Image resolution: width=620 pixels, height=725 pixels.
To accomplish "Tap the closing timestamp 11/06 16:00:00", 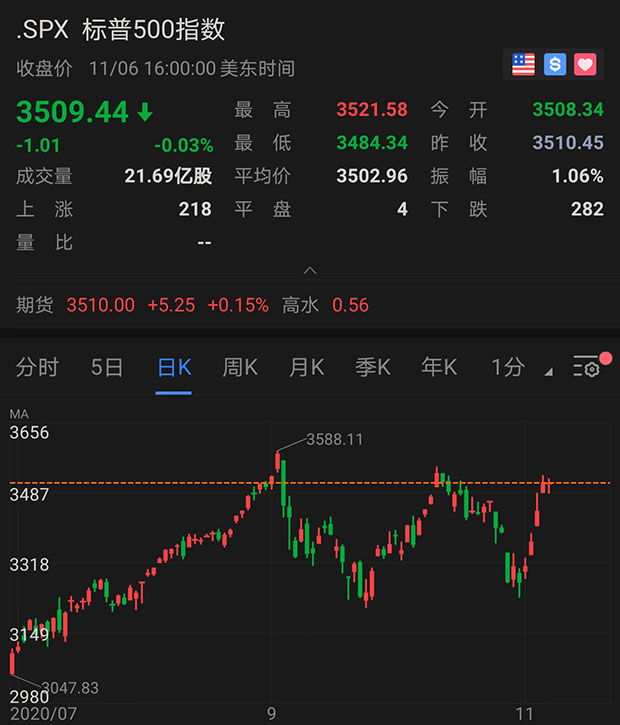I will pos(153,69).
